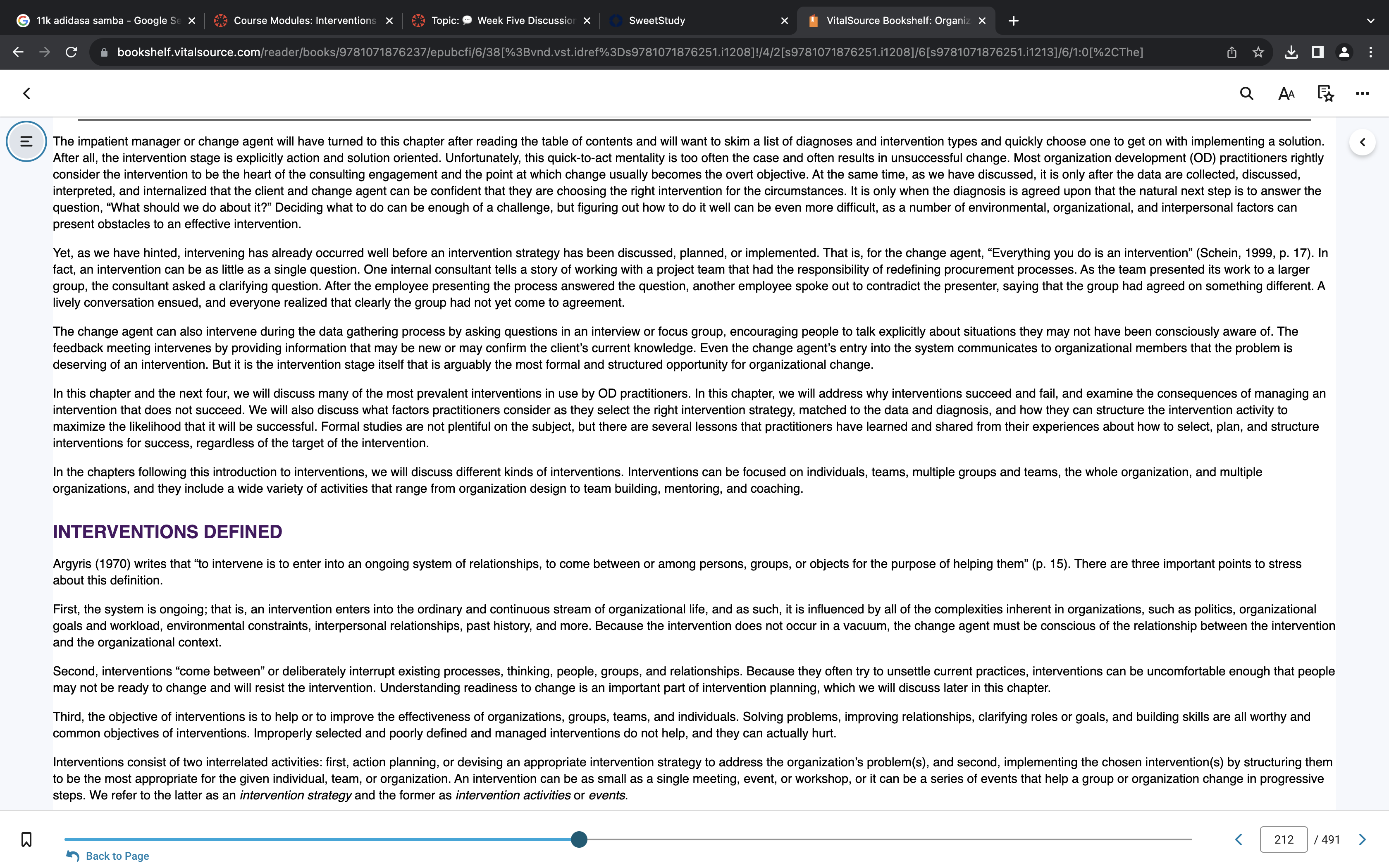Click the browser forward button

point(44,52)
